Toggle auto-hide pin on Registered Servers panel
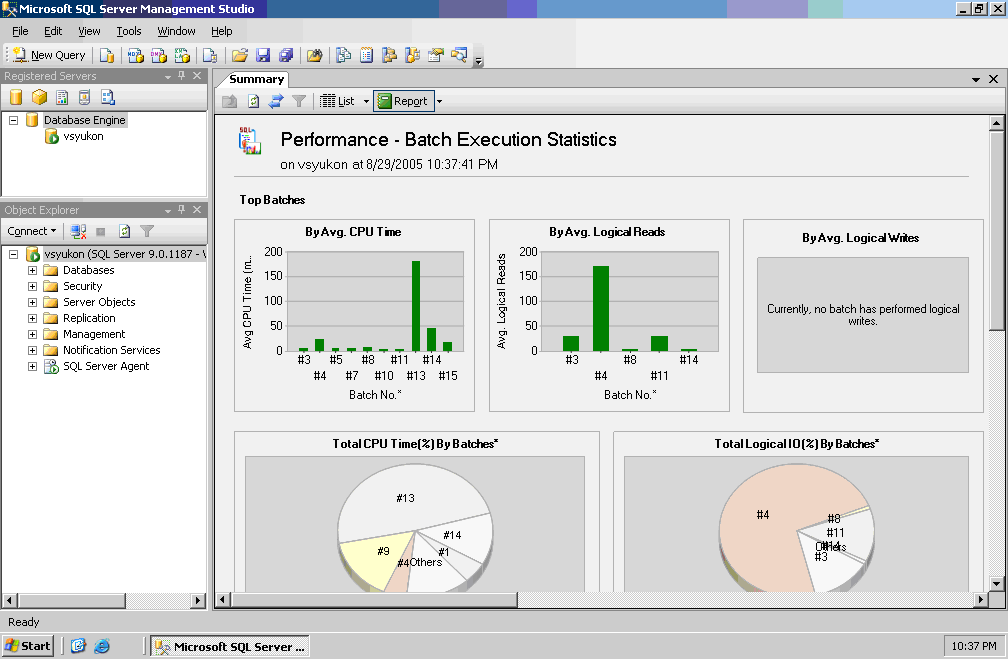 pyautogui.click(x=181, y=76)
